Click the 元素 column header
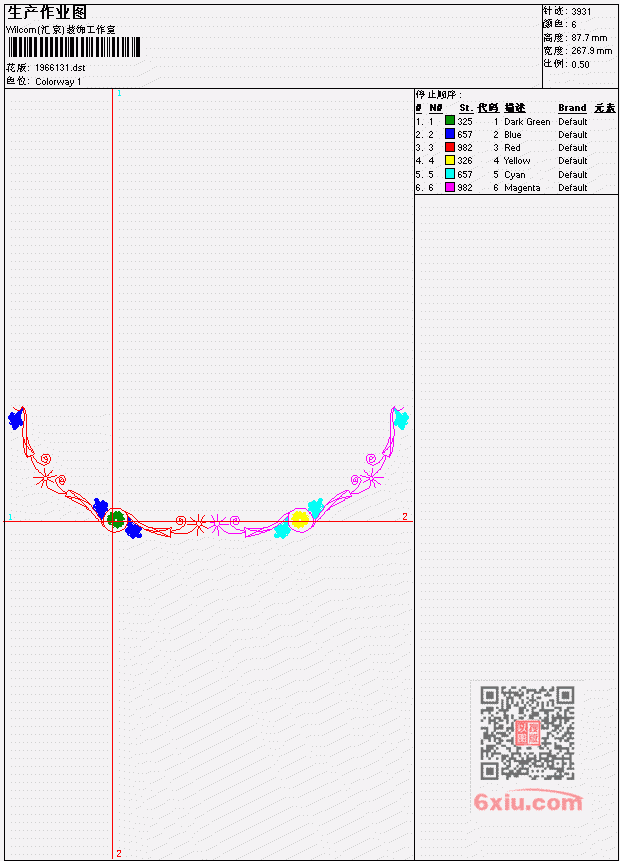Viewport: 620px width, 861px height. click(x=605, y=108)
